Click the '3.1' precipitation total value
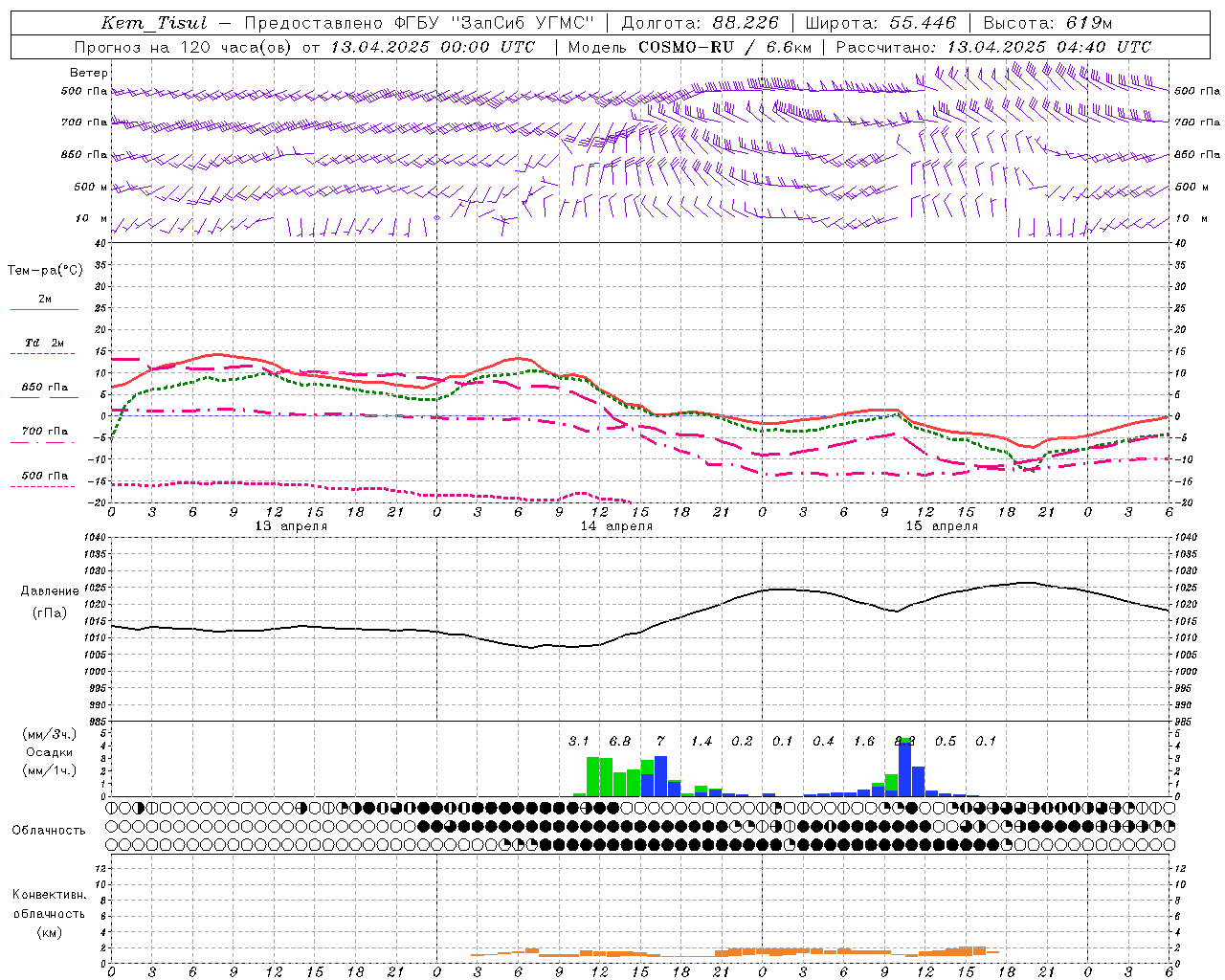This screenshot has height=980, width=1225. click(x=578, y=741)
